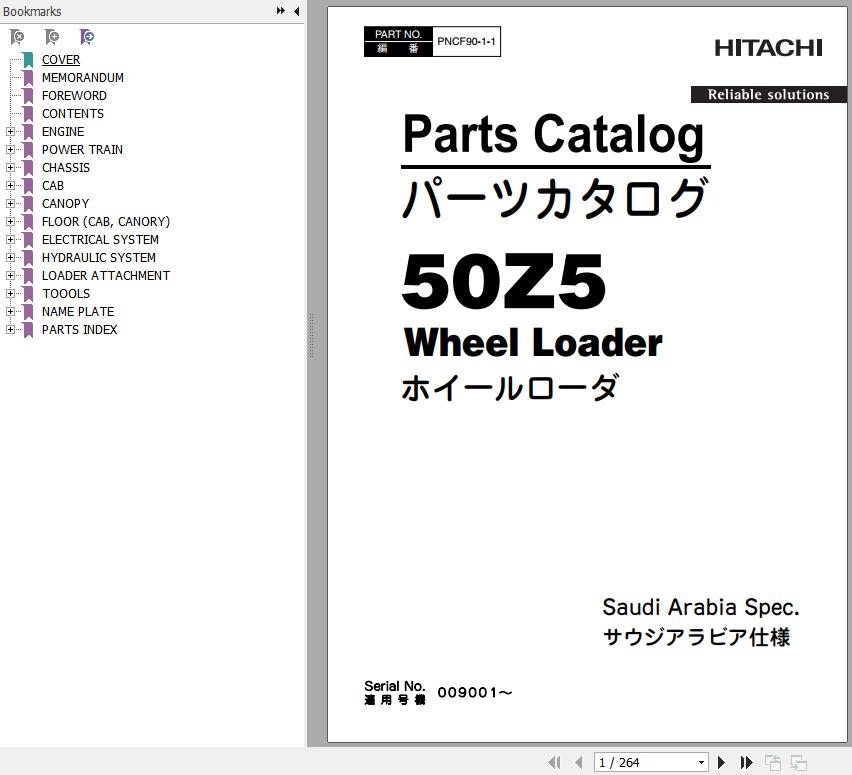Viewport: 852px width, 775px height.
Task: Click the previous view icon in navigation bar
Action: click(772, 762)
